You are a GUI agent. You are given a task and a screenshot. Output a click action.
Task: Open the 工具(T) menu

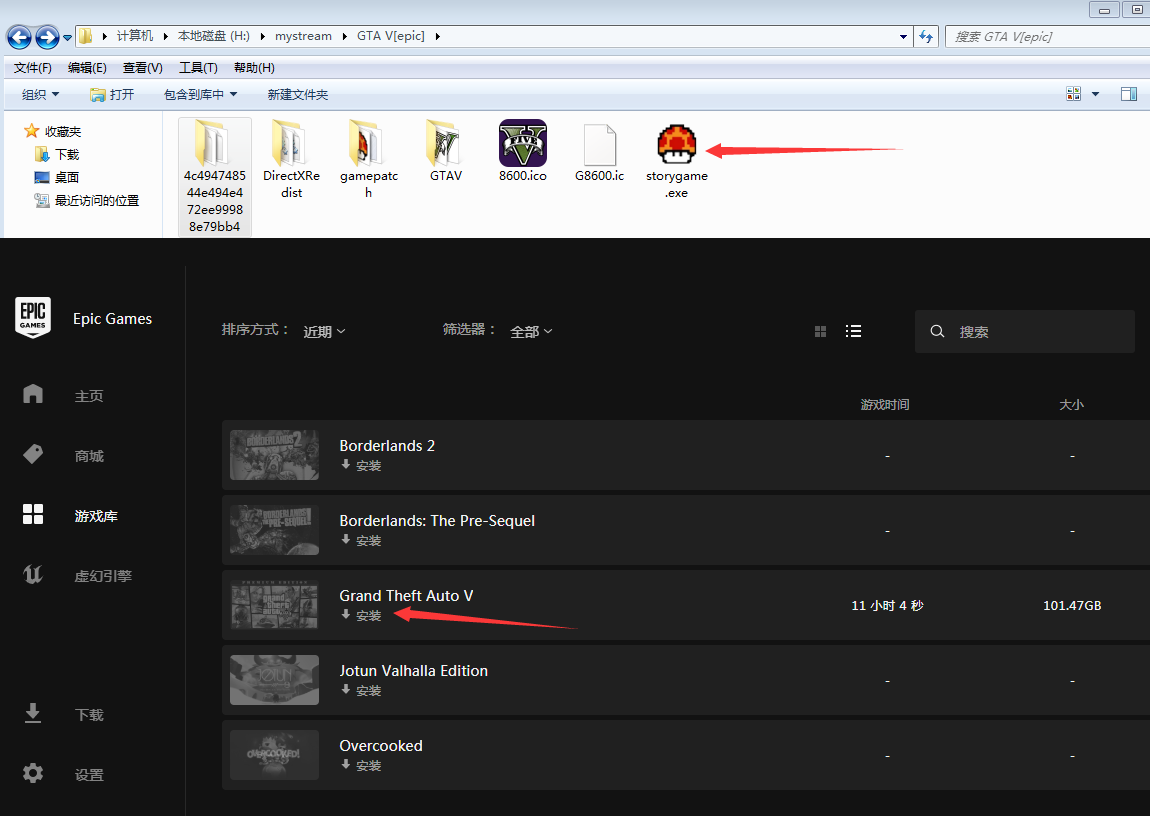[x=198, y=67]
